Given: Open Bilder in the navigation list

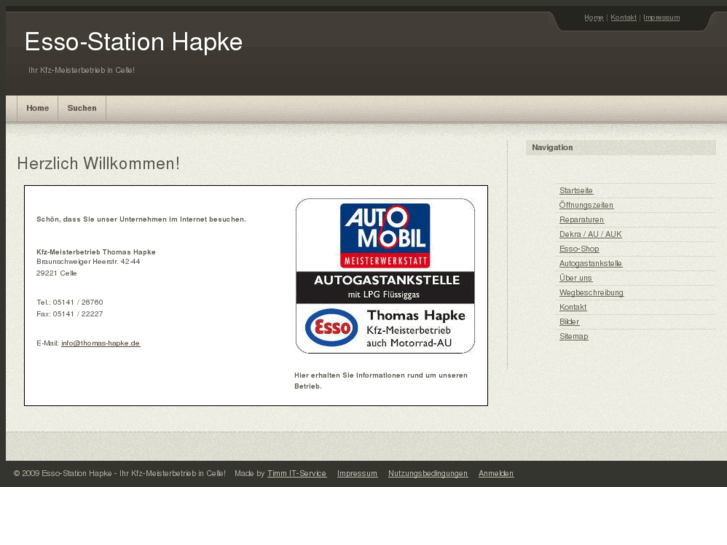Looking at the screenshot, I should pyautogui.click(x=569, y=322).
